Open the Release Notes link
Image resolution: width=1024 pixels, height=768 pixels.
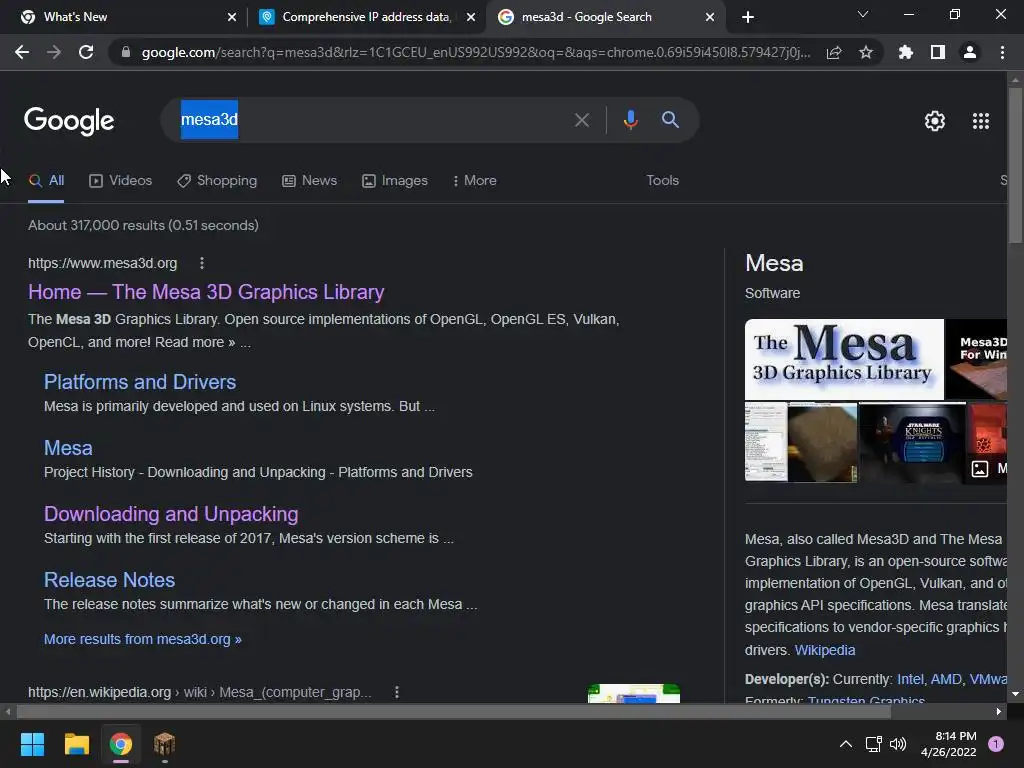pos(109,580)
